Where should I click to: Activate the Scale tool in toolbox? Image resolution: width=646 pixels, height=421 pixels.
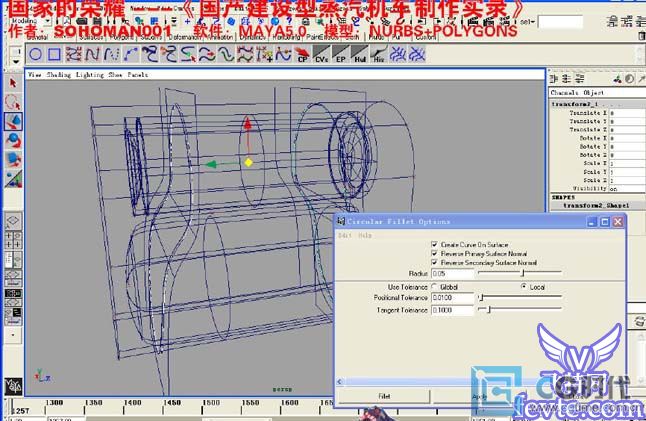tap(13, 160)
